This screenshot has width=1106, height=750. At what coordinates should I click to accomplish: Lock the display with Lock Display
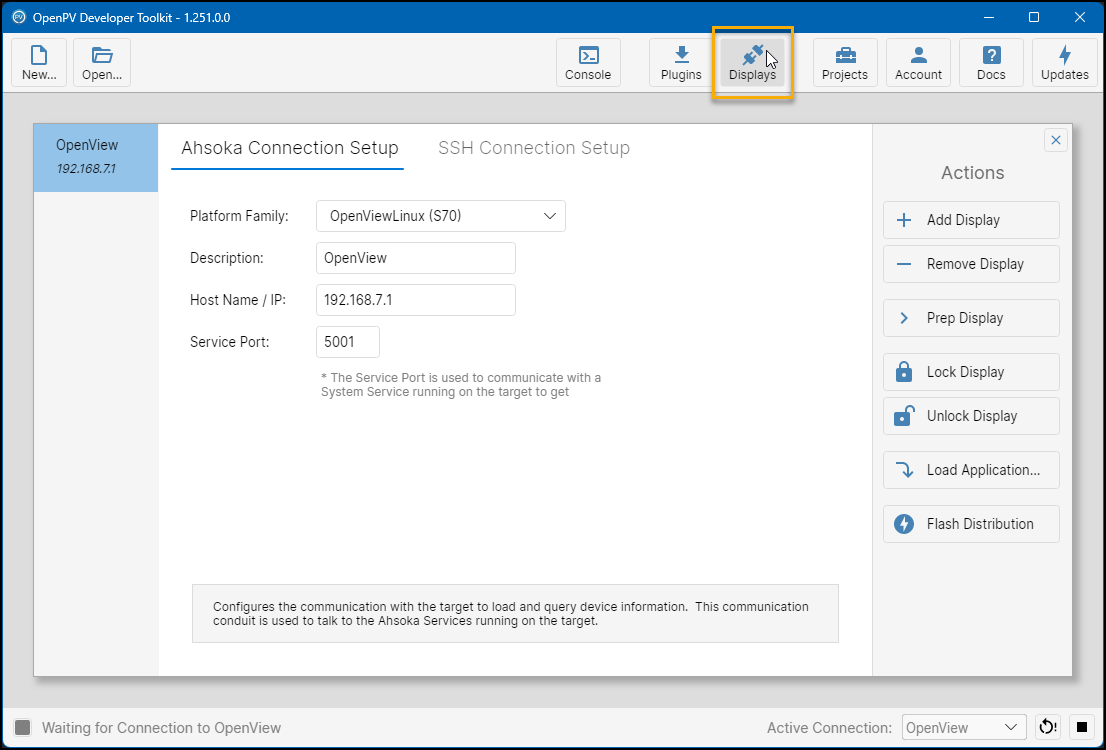971,372
